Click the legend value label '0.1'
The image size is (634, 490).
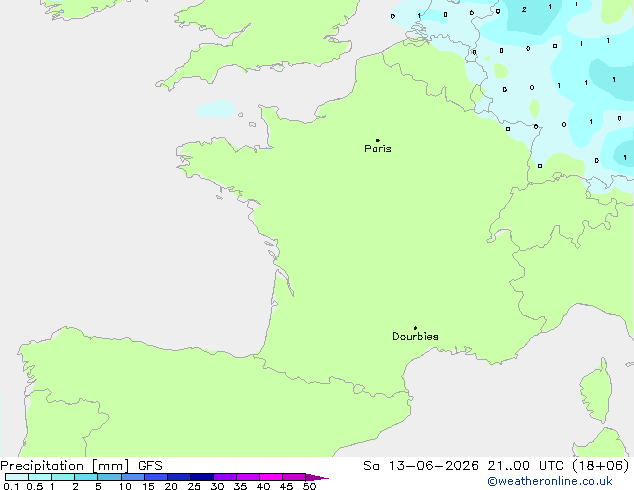(x=11, y=486)
